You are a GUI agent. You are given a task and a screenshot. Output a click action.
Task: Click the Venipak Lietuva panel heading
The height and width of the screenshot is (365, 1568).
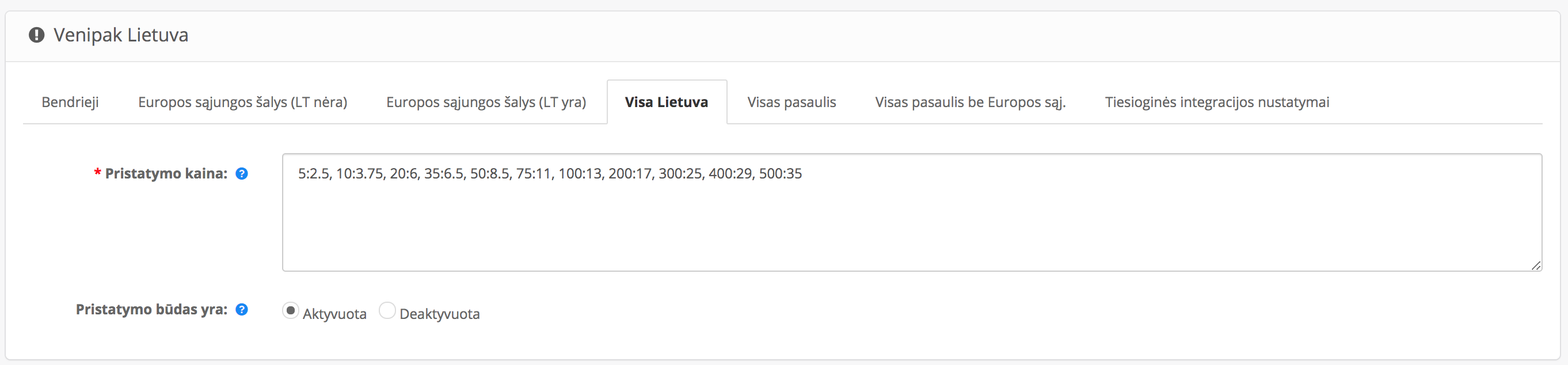(121, 35)
